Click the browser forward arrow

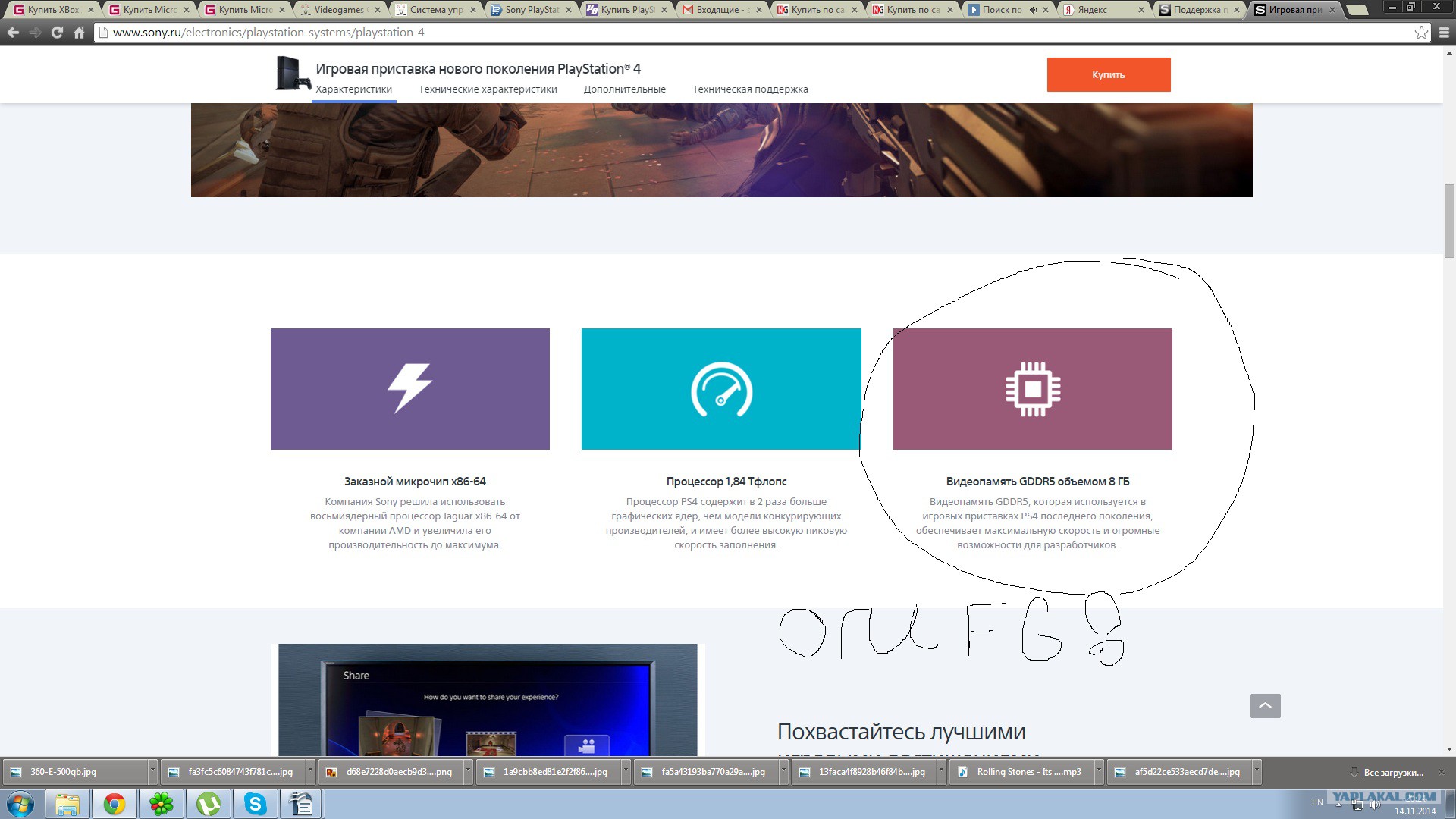point(35,33)
